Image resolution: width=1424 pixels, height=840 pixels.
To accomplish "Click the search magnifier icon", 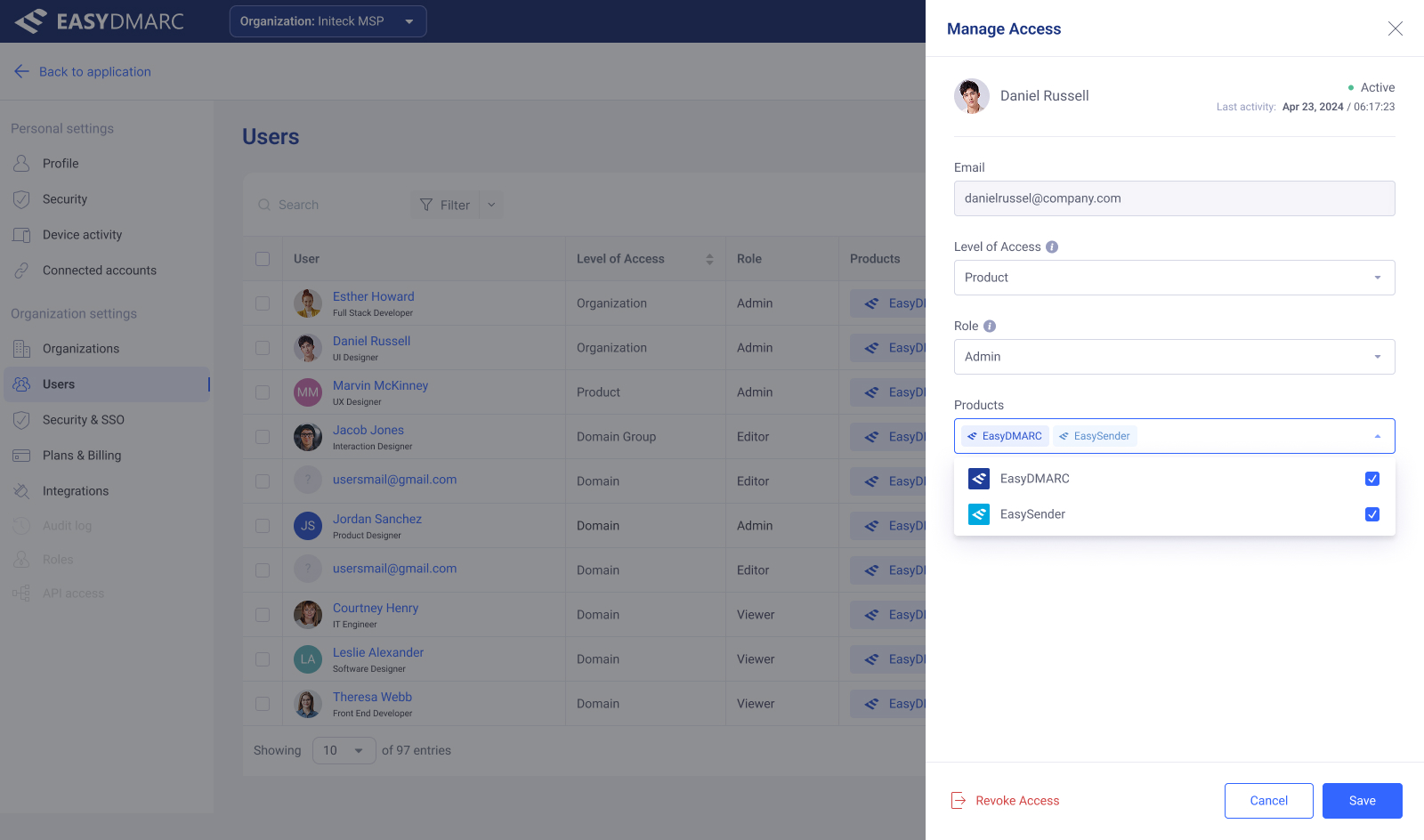I will (x=264, y=205).
